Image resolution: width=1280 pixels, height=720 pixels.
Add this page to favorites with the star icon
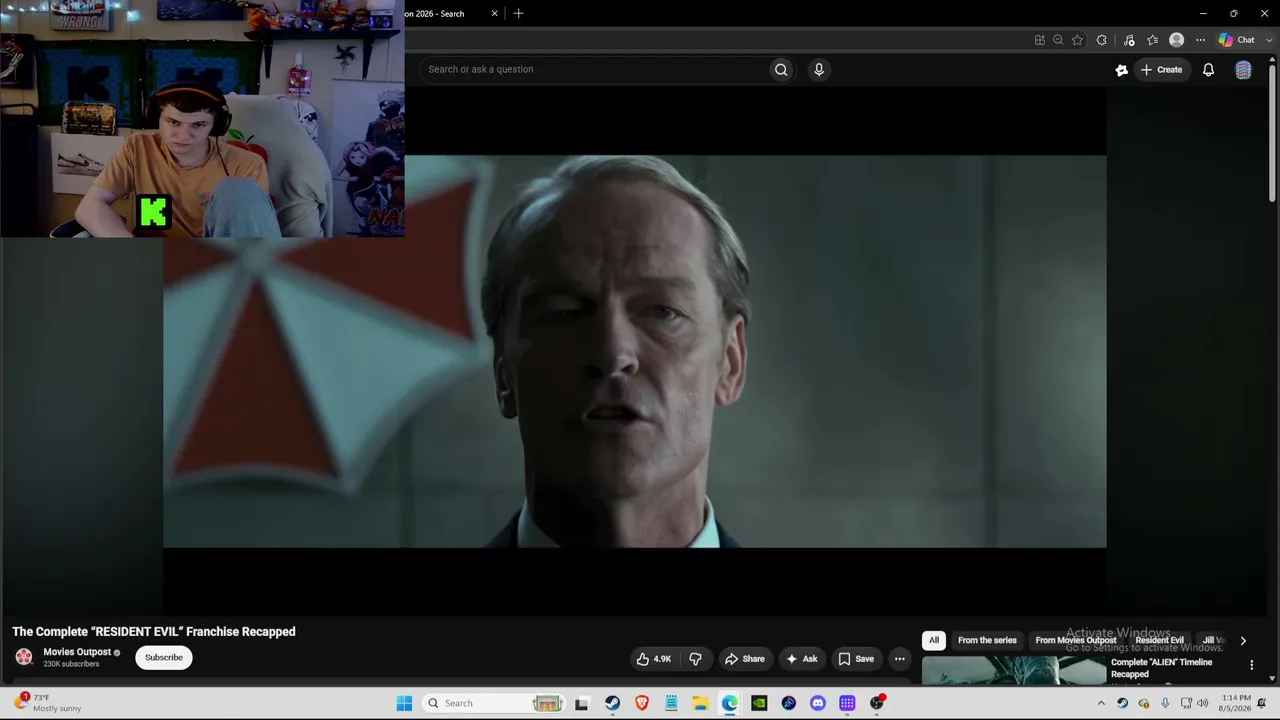coord(1077,40)
